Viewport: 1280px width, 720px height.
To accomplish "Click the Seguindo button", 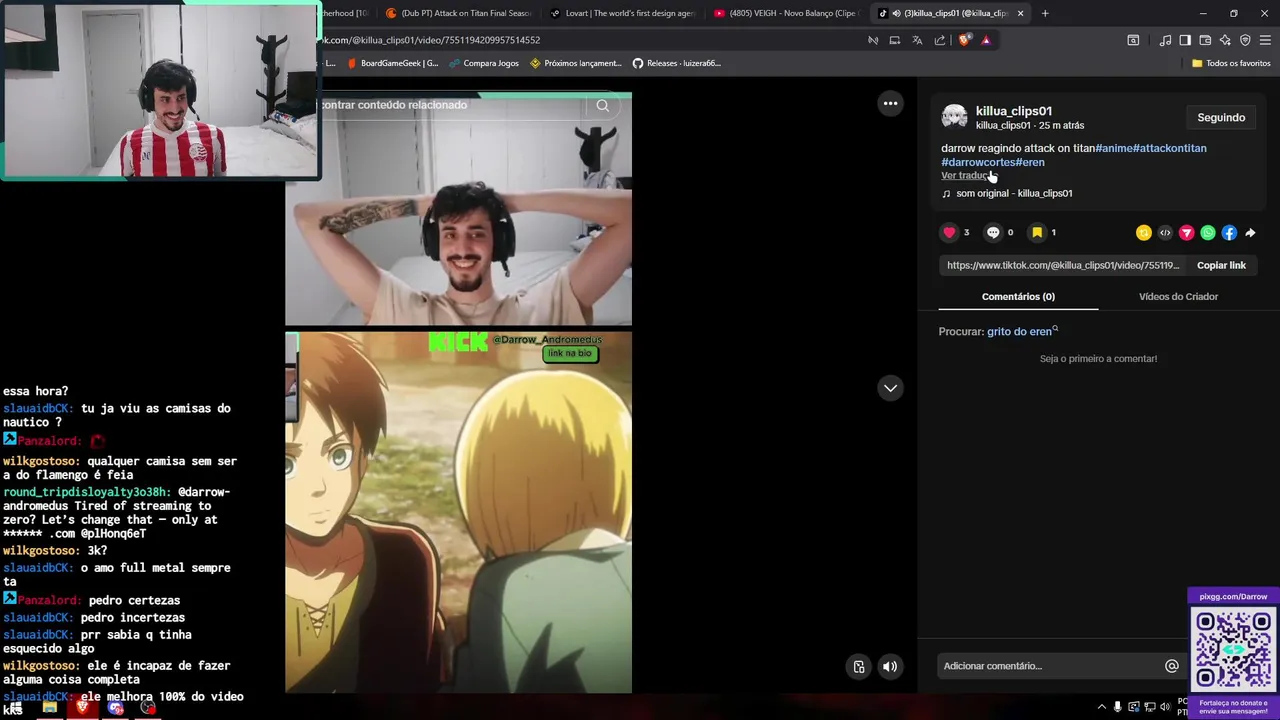I will coord(1221,118).
